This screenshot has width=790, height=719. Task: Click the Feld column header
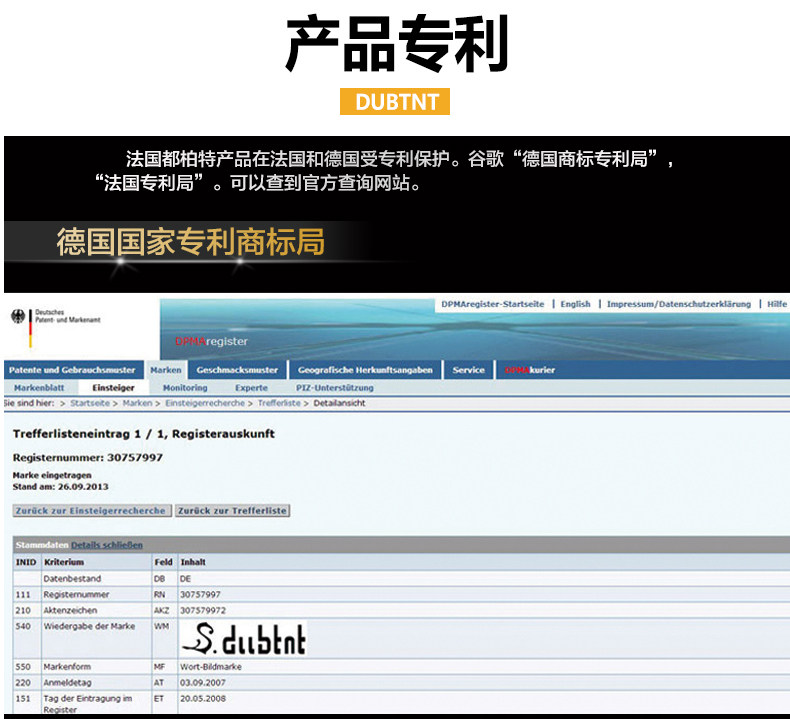point(163,562)
